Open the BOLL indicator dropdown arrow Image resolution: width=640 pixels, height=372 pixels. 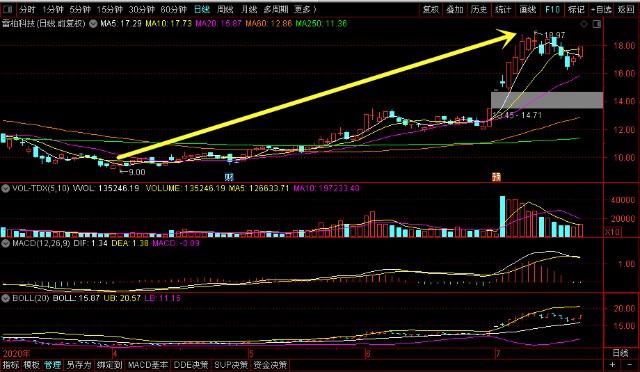coord(6,298)
